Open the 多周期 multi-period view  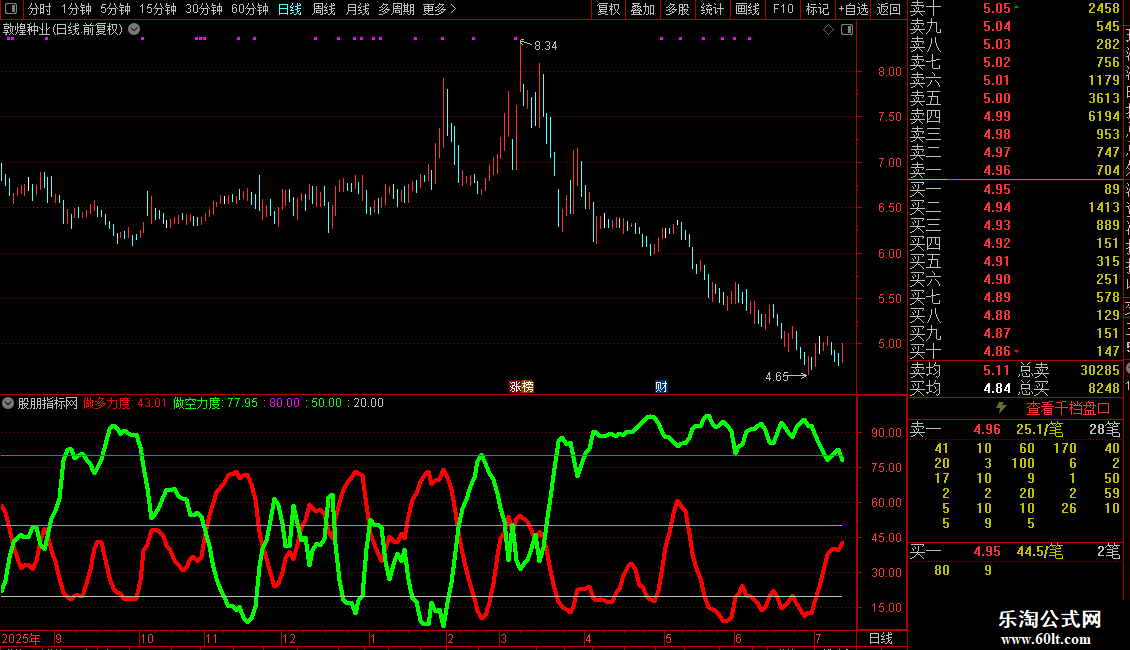396,9
